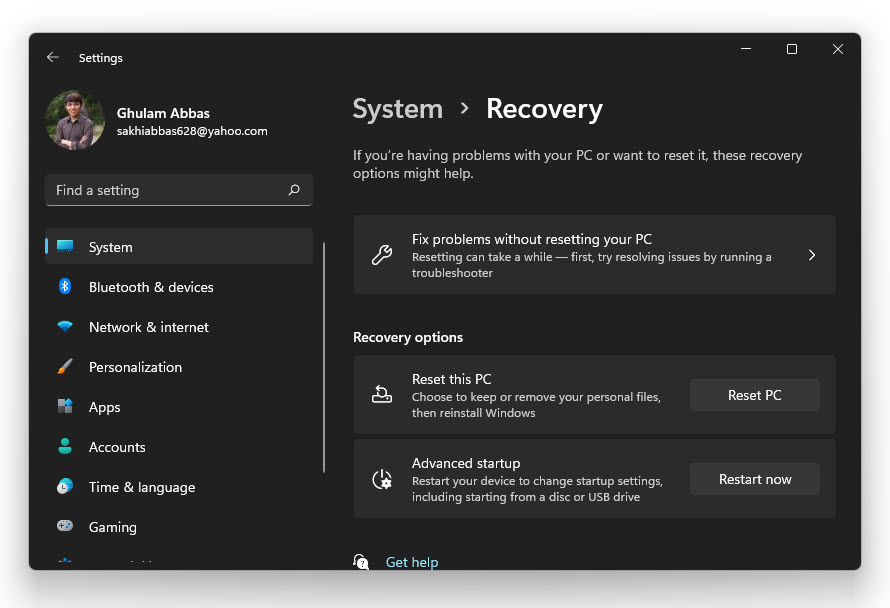The width and height of the screenshot is (890, 608).
Task: Open the Apps settings page
Action: [179, 407]
